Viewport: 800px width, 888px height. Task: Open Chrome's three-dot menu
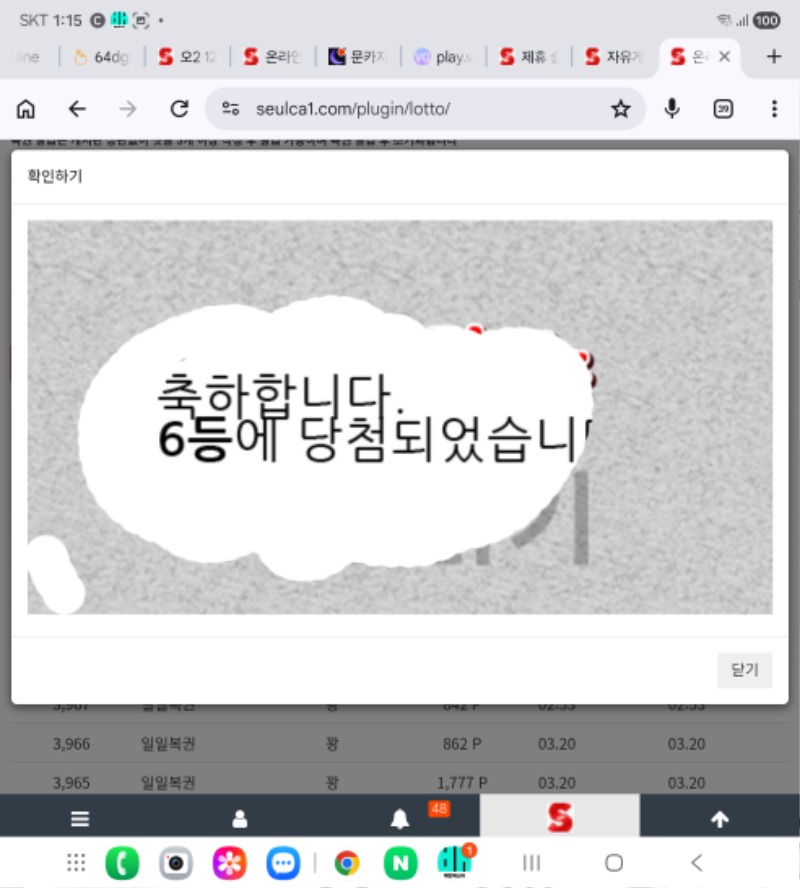tap(774, 109)
